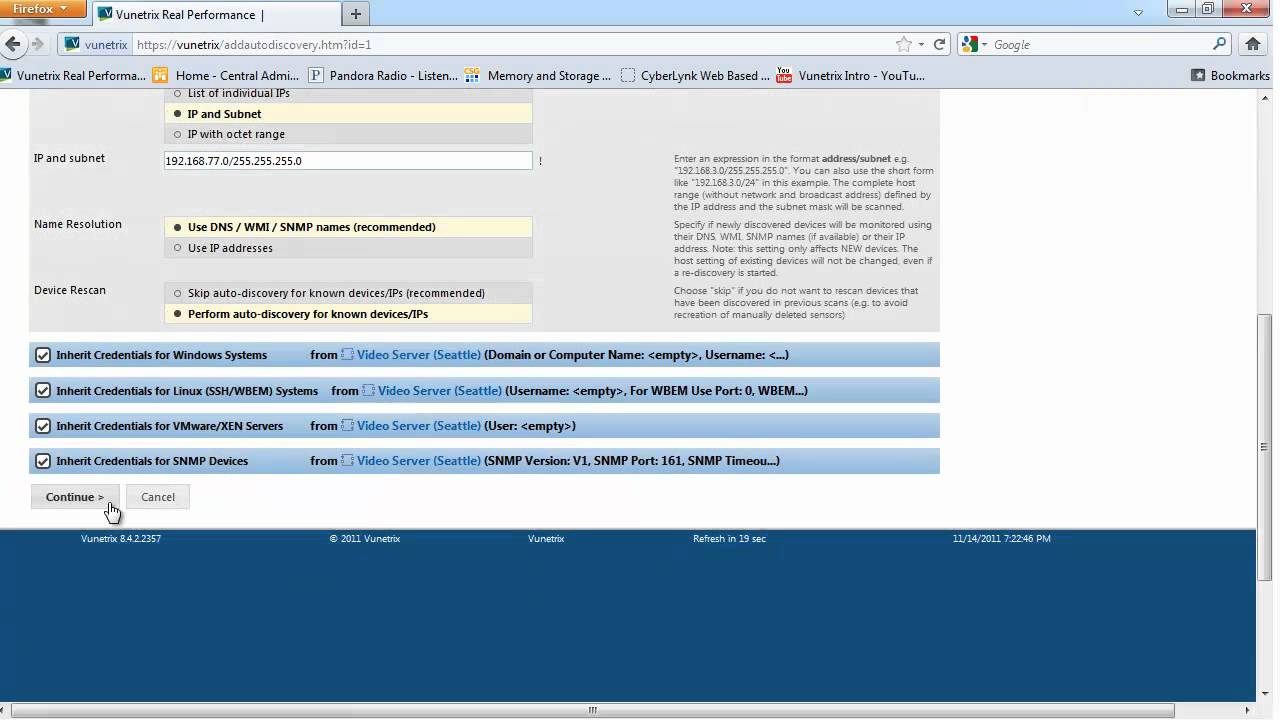The width and height of the screenshot is (1280, 720).
Task: Click the vertical scrollbar up arrow
Action: 1265,97
